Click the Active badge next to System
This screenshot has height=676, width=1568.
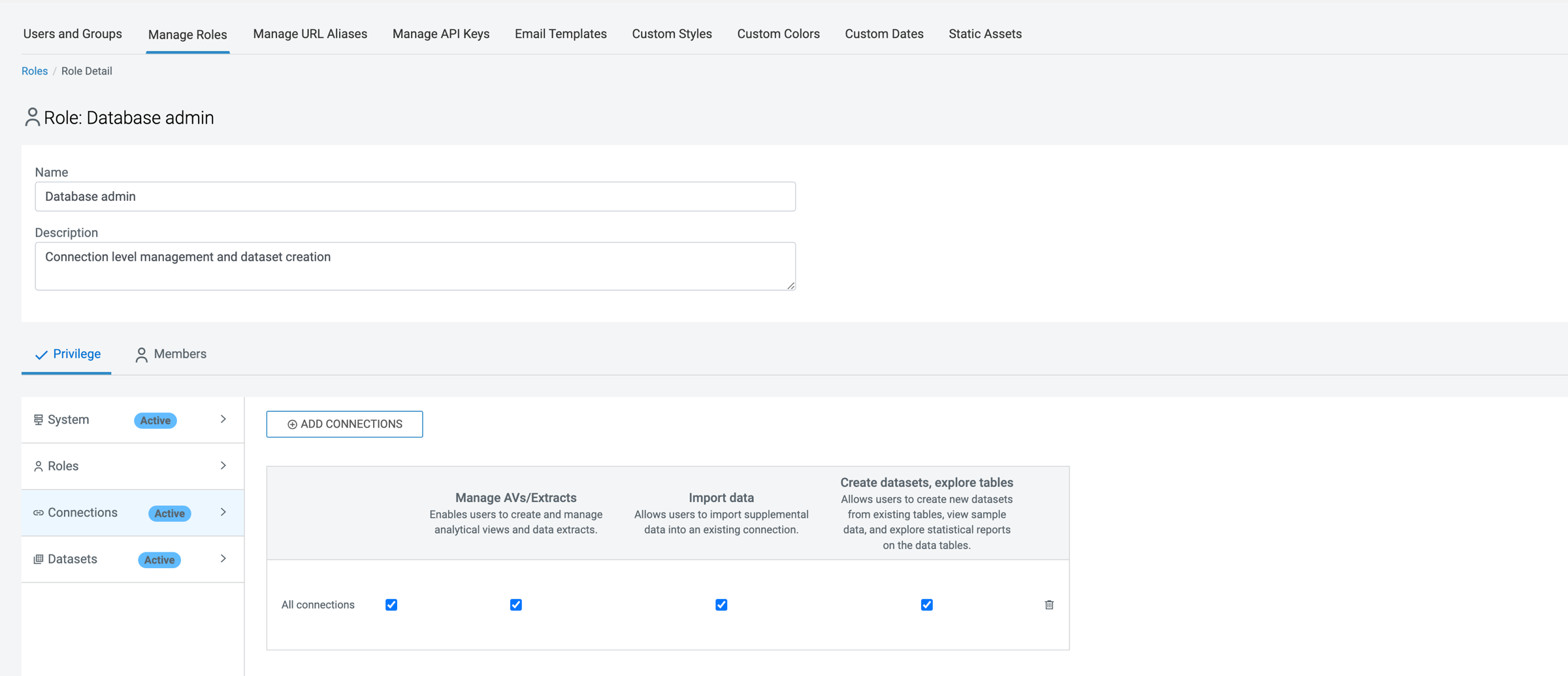tap(155, 420)
